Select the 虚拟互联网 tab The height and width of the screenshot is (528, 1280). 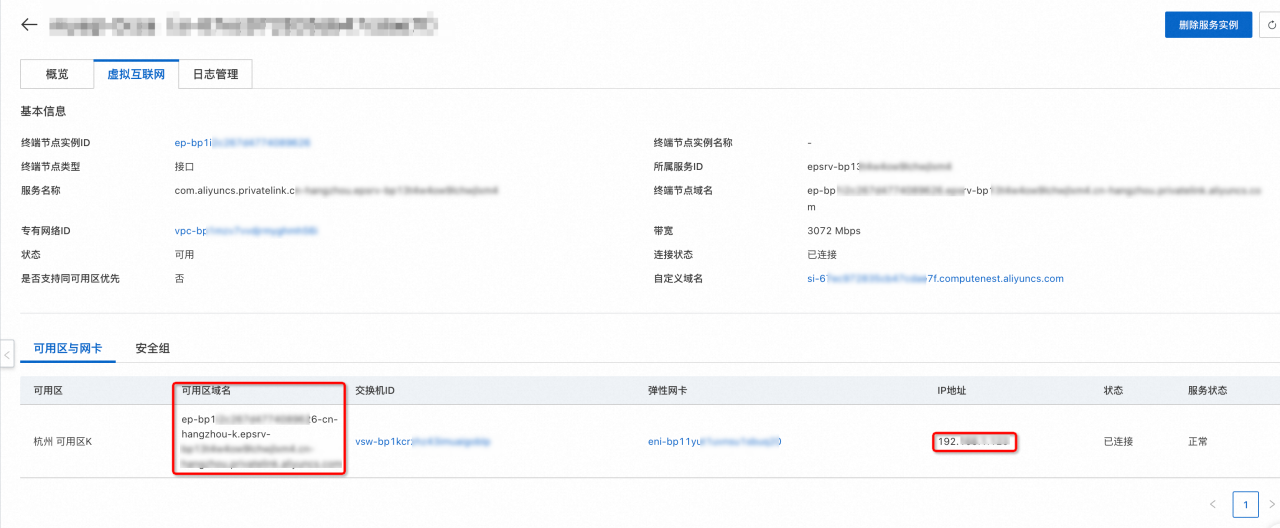coord(136,74)
